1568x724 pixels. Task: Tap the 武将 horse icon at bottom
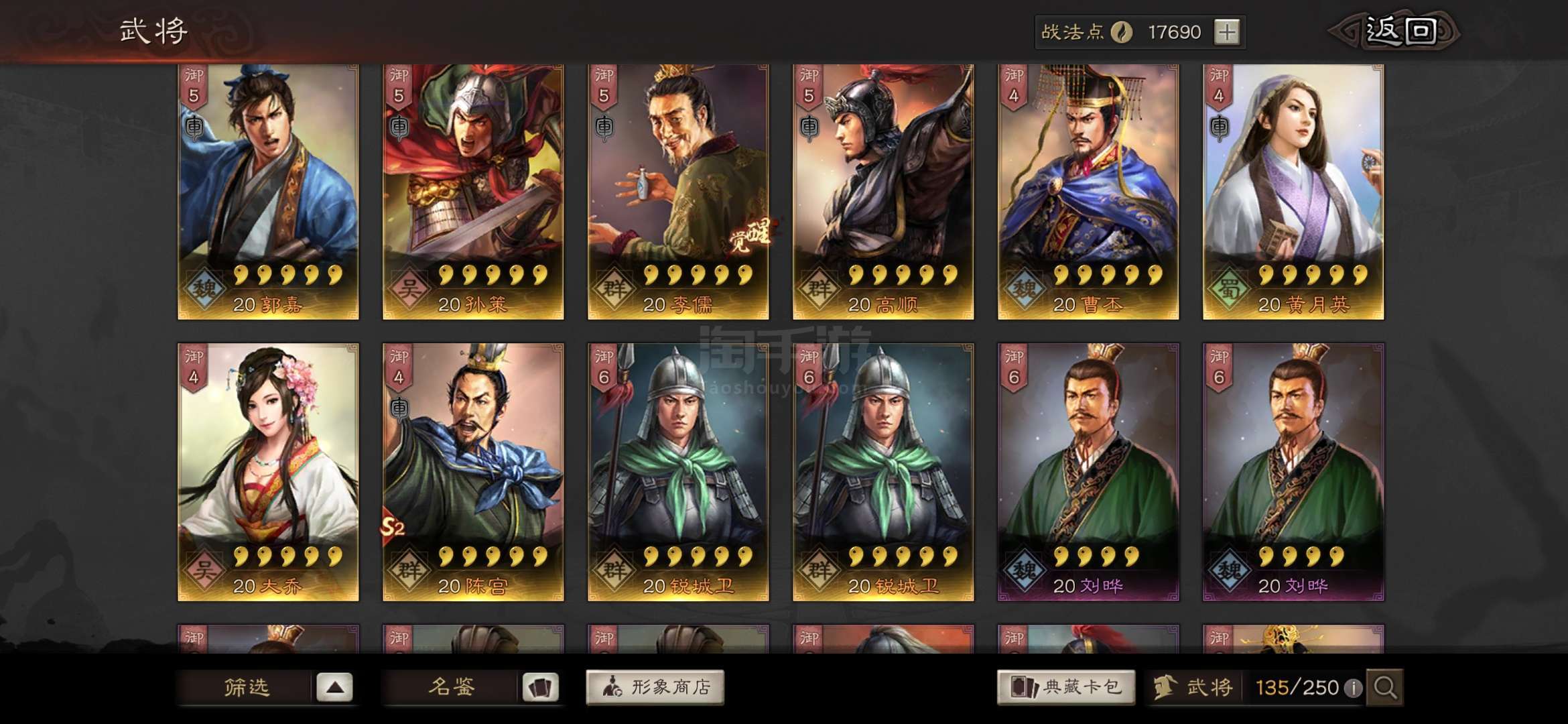pyautogui.click(x=1165, y=687)
